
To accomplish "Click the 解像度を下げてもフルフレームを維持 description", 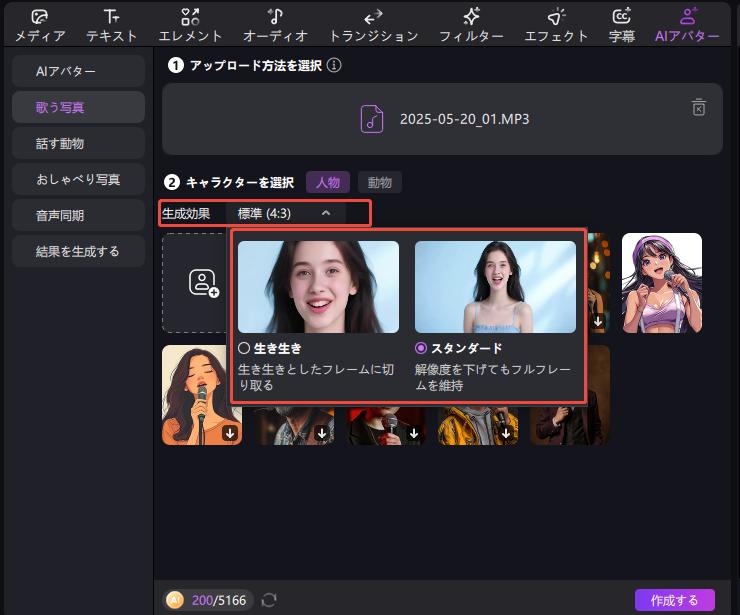I will click(493, 377).
